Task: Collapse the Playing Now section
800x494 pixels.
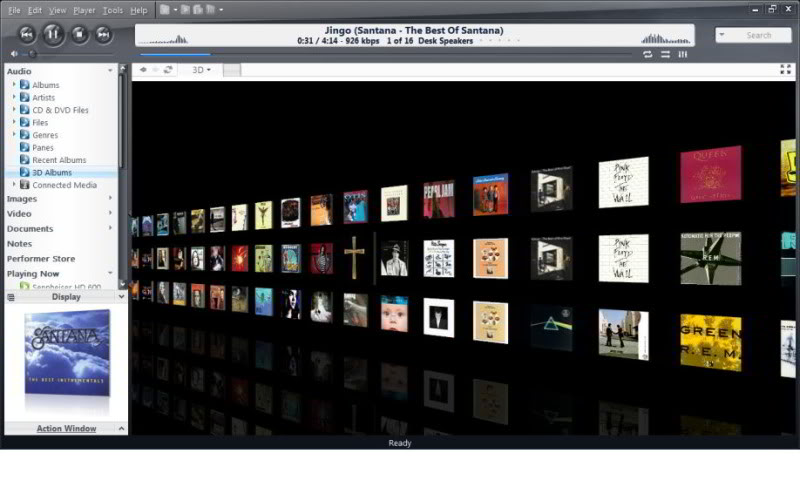Action: tap(110, 273)
